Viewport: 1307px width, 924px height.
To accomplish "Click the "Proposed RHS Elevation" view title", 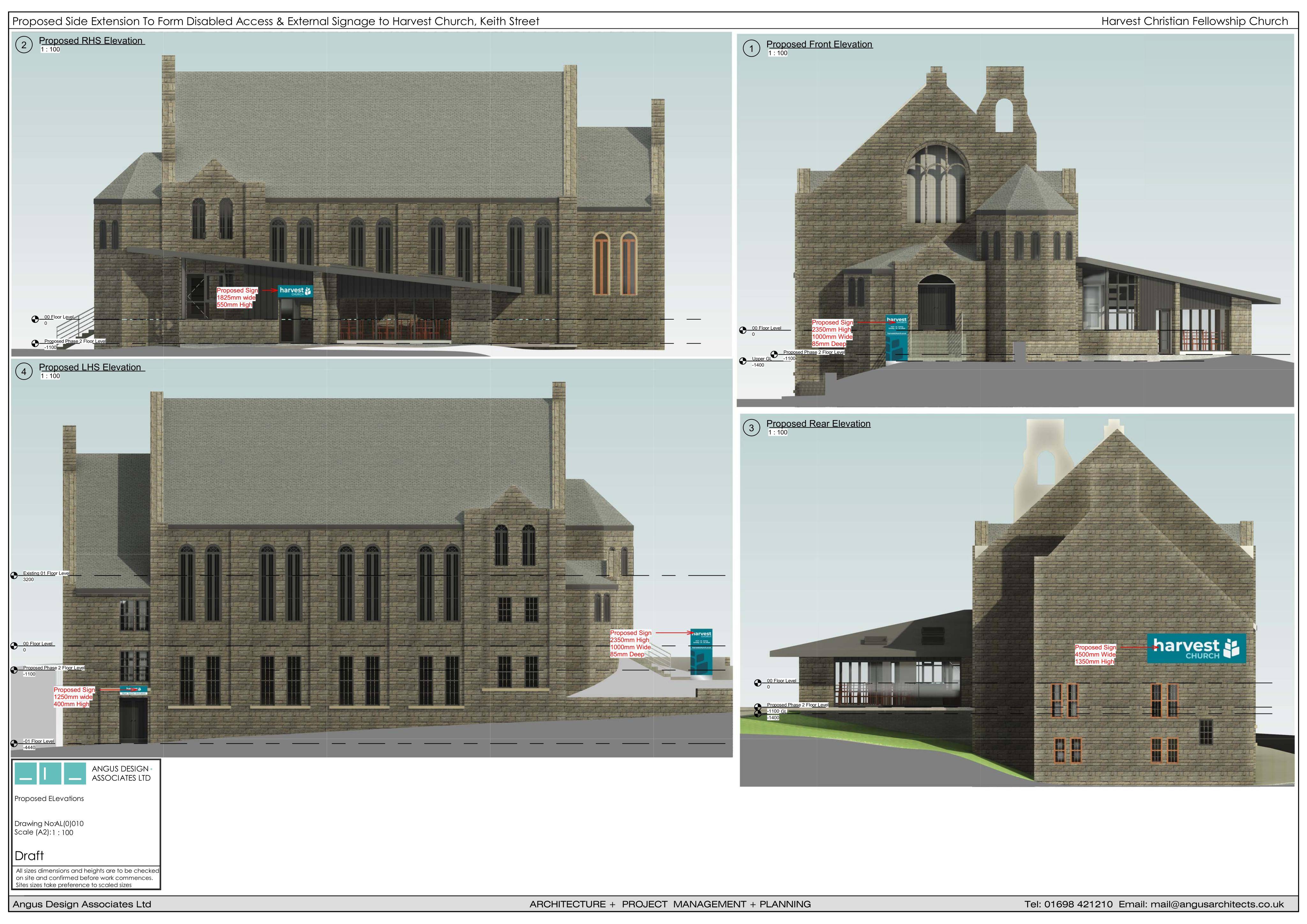I will [91, 41].
